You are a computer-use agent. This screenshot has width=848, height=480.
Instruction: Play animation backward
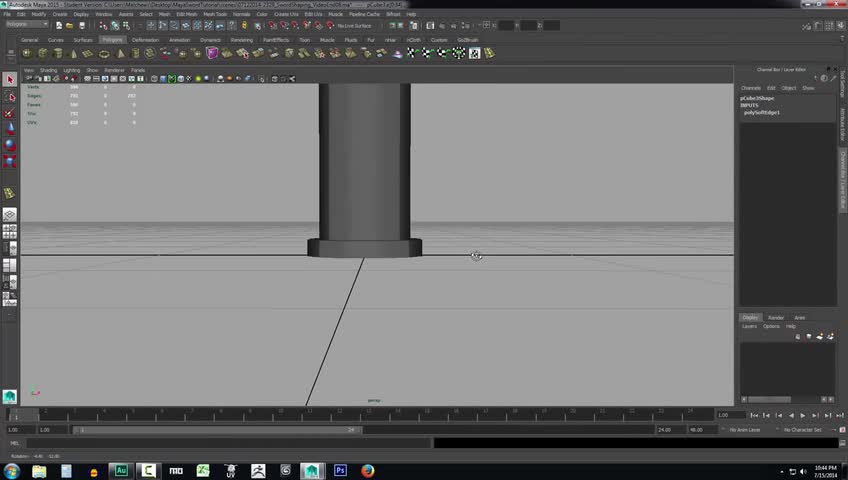[791, 415]
